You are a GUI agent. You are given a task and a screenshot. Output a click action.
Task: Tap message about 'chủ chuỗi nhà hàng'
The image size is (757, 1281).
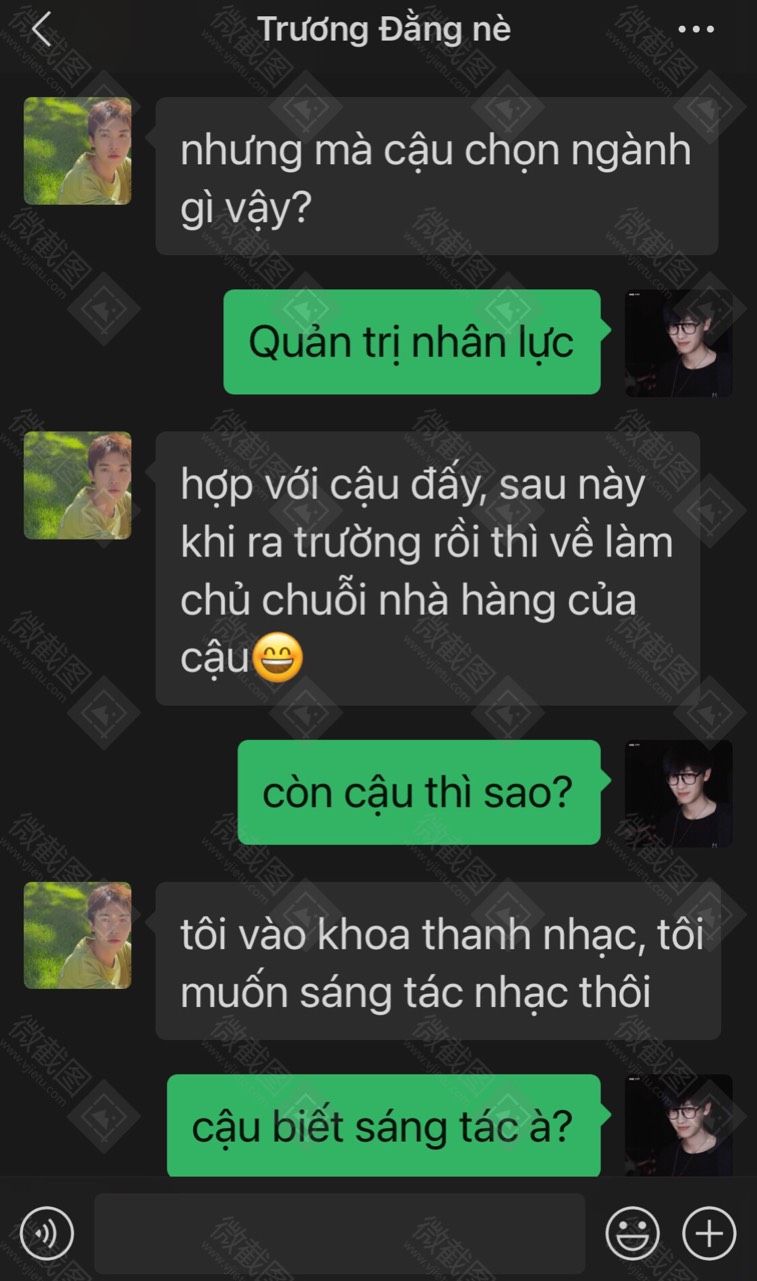(x=428, y=569)
